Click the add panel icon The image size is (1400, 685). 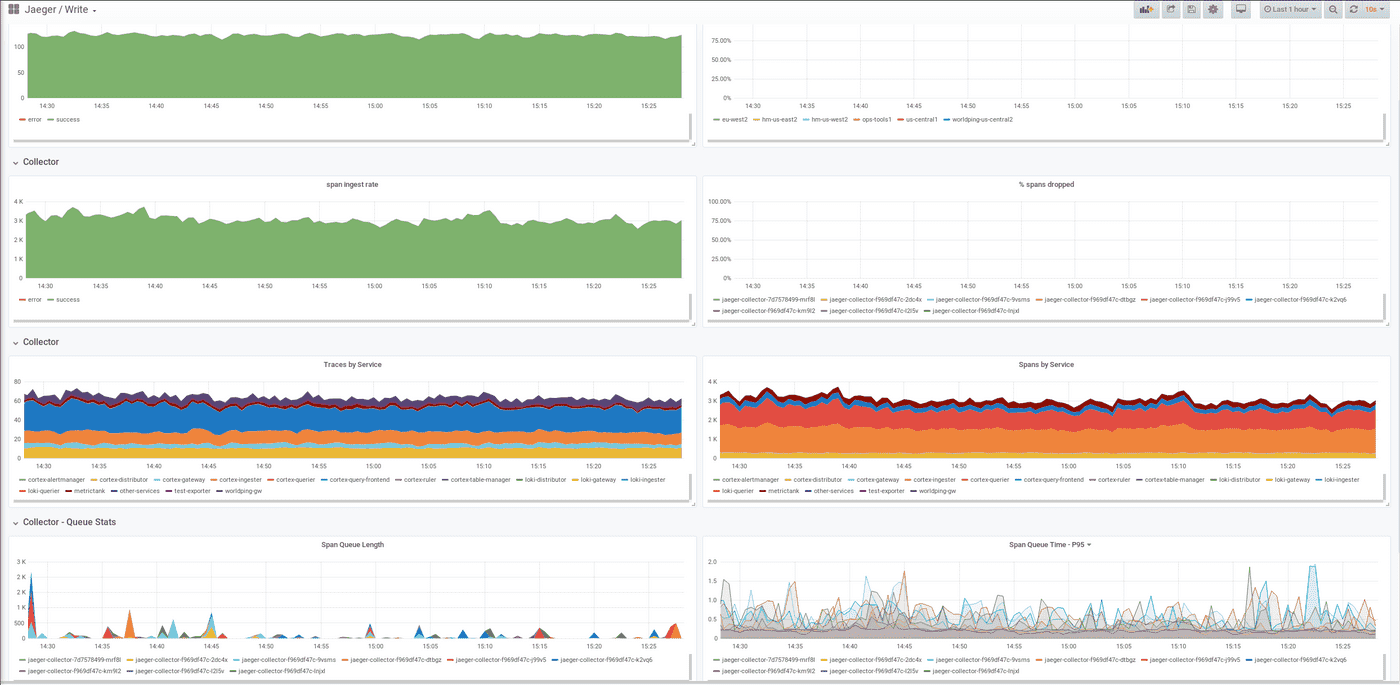coord(1146,8)
